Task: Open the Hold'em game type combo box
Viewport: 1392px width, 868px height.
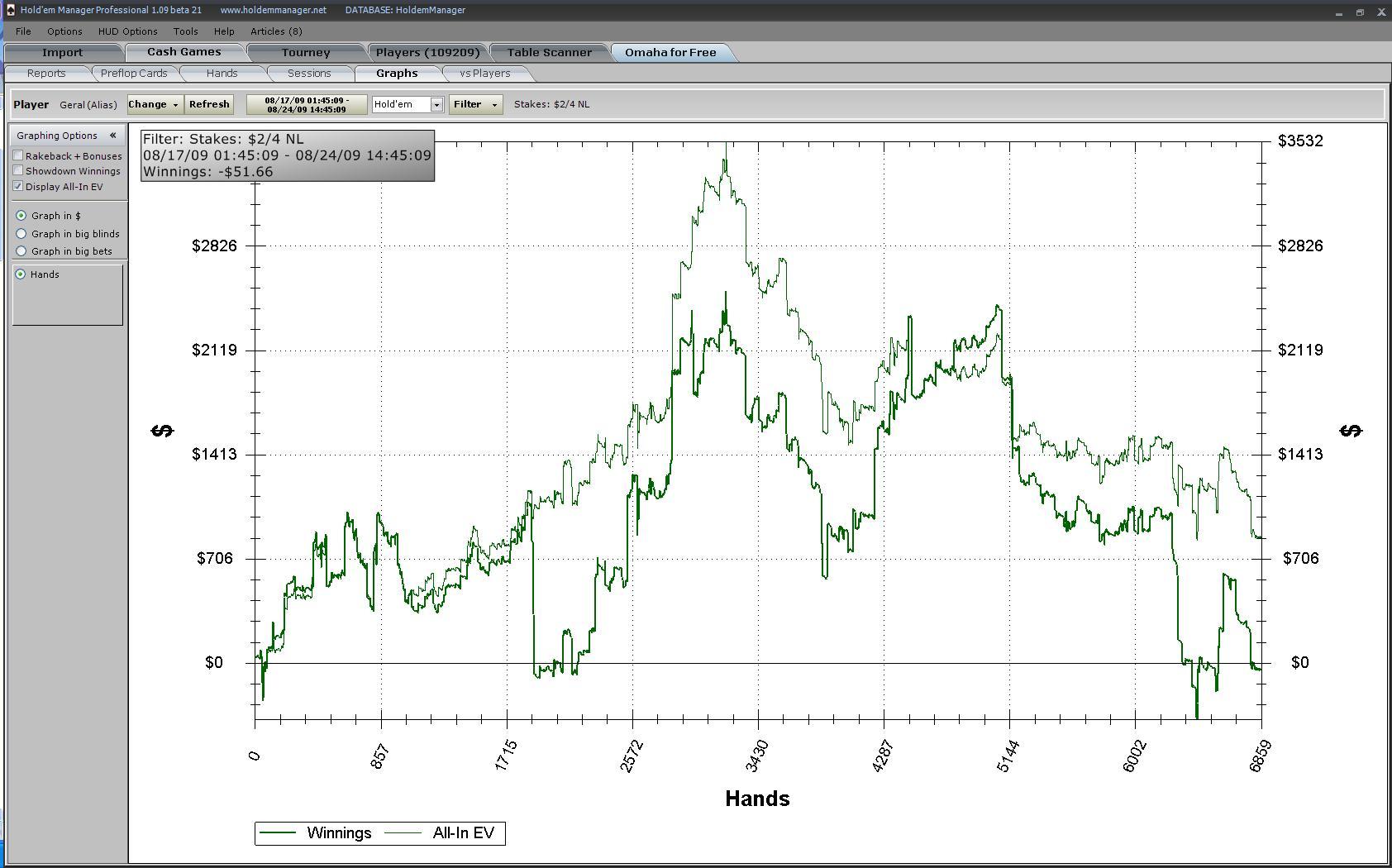Action: coord(408,104)
